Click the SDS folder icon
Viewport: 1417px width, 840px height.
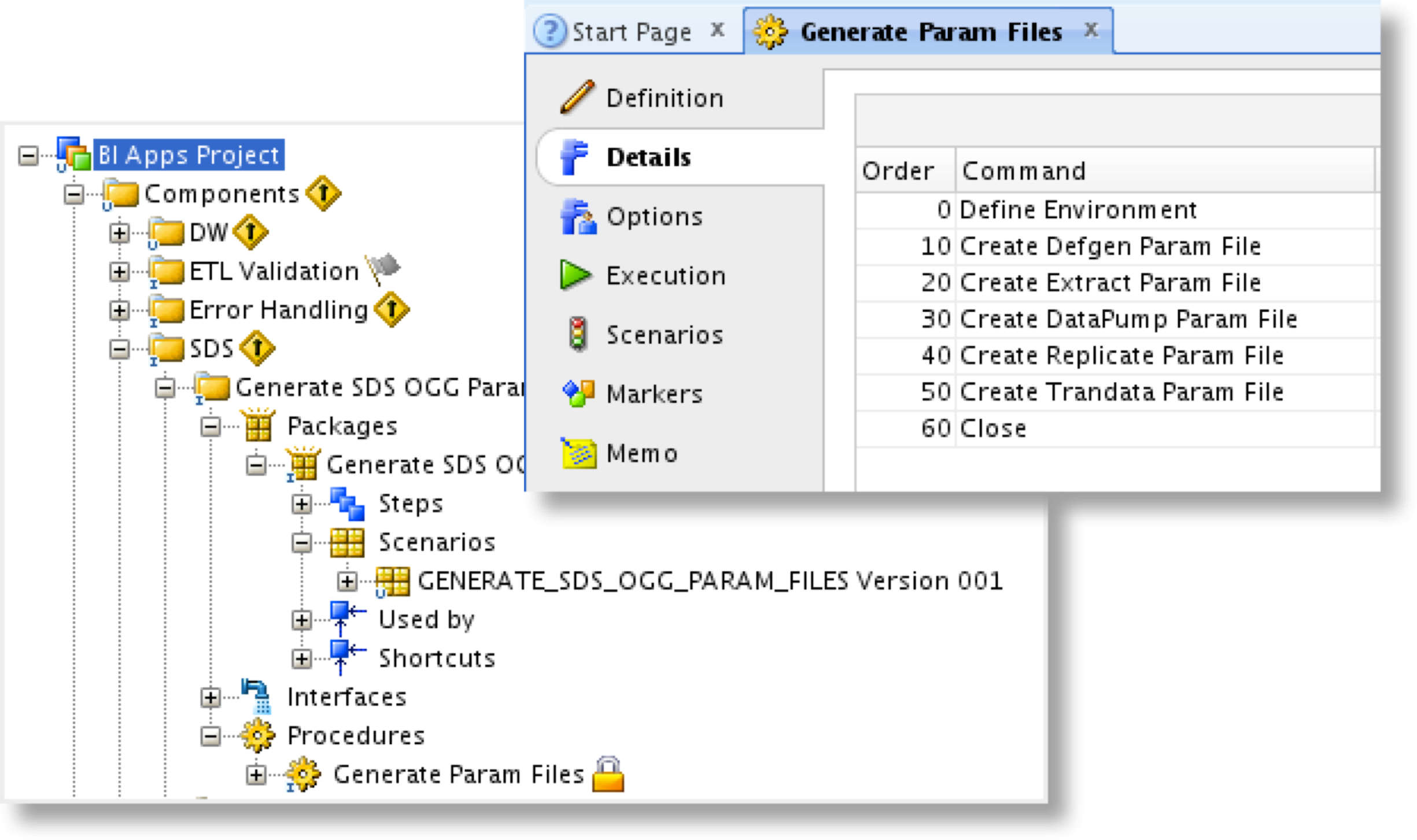click(165, 349)
